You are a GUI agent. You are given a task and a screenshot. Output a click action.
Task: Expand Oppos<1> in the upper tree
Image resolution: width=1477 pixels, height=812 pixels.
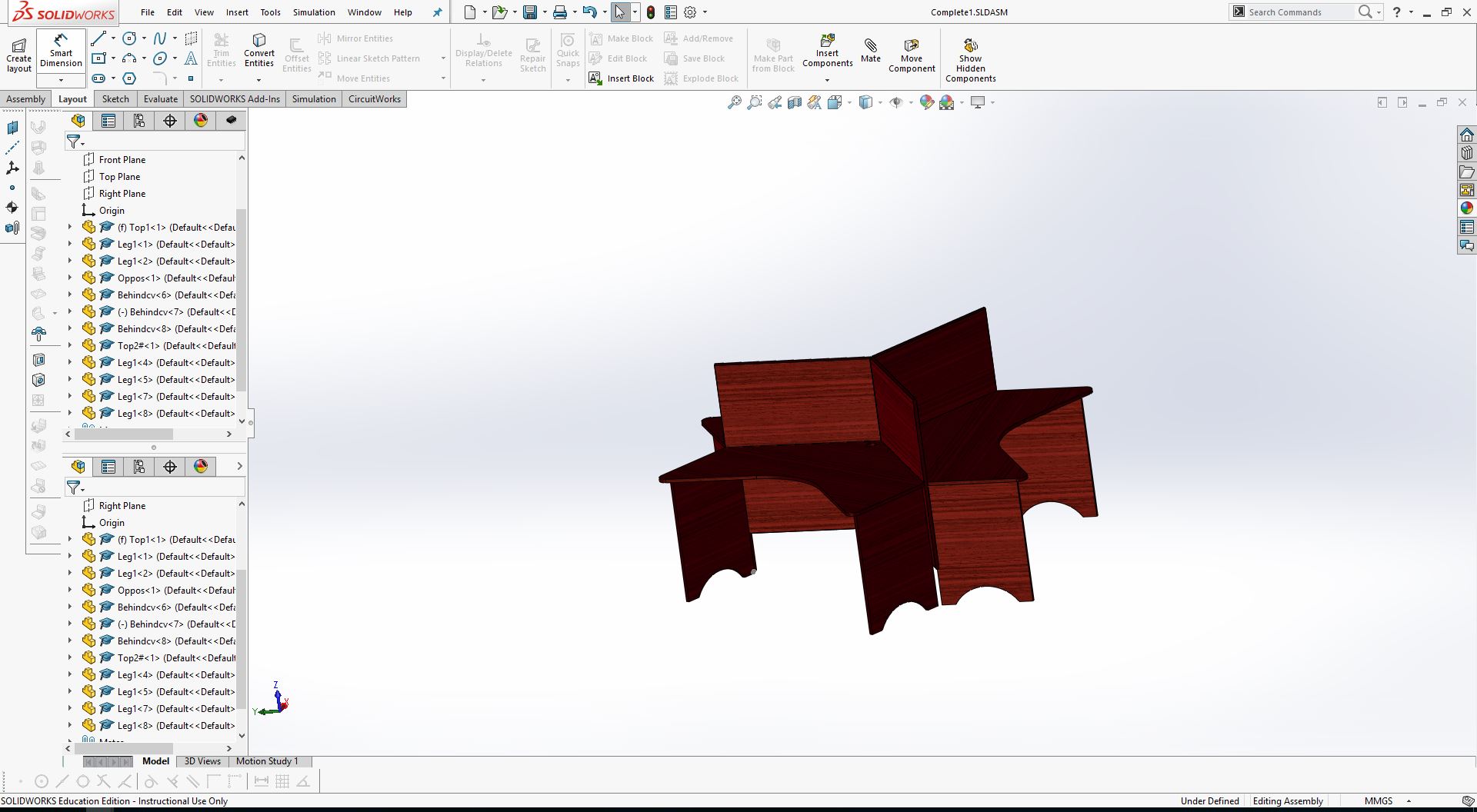coord(70,278)
